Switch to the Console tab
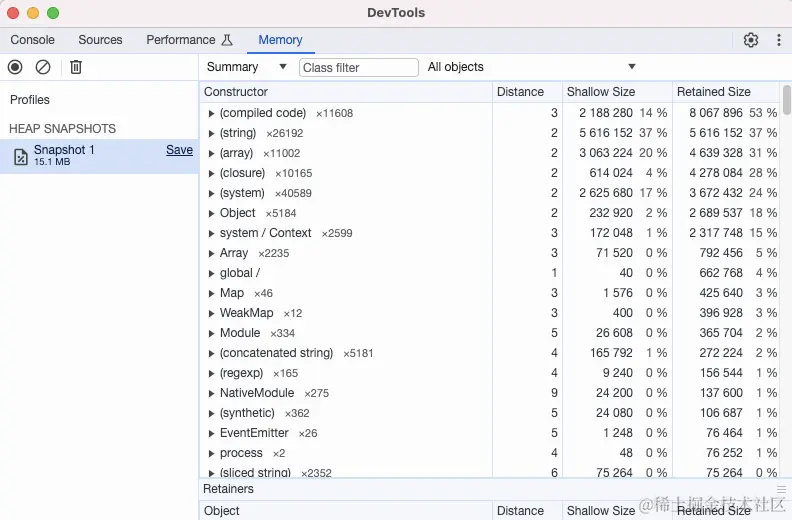The height and width of the screenshot is (520, 792). click(32, 40)
